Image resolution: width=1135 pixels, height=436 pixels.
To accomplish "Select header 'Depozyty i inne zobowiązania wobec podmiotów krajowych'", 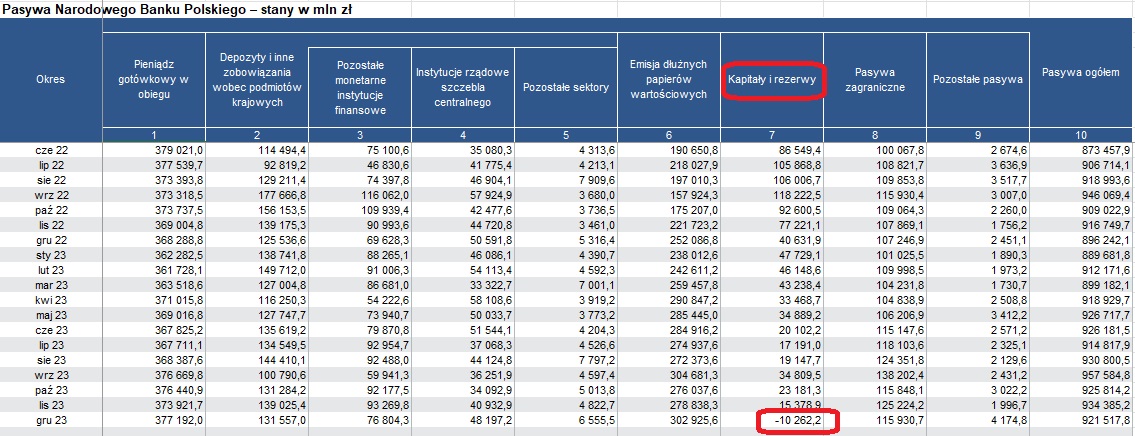I will 256,80.
